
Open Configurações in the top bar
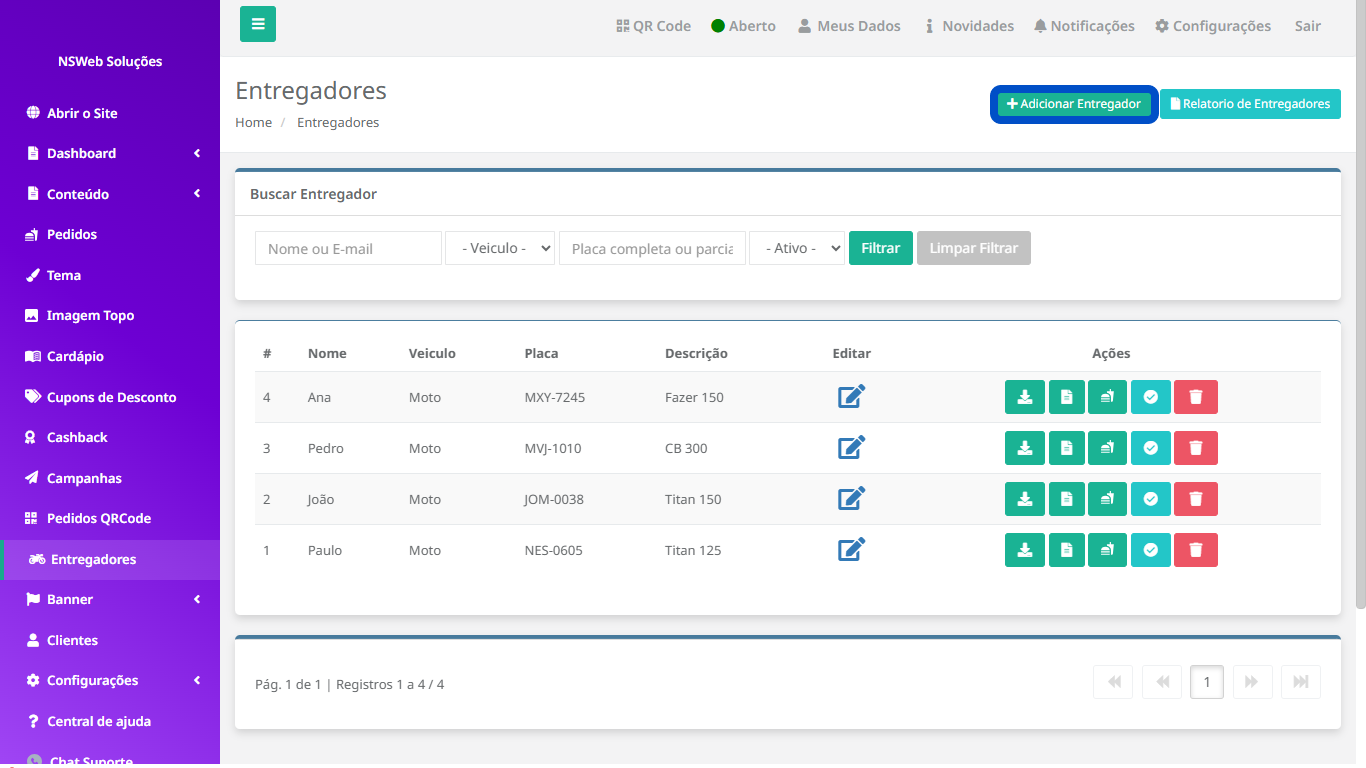1213,26
